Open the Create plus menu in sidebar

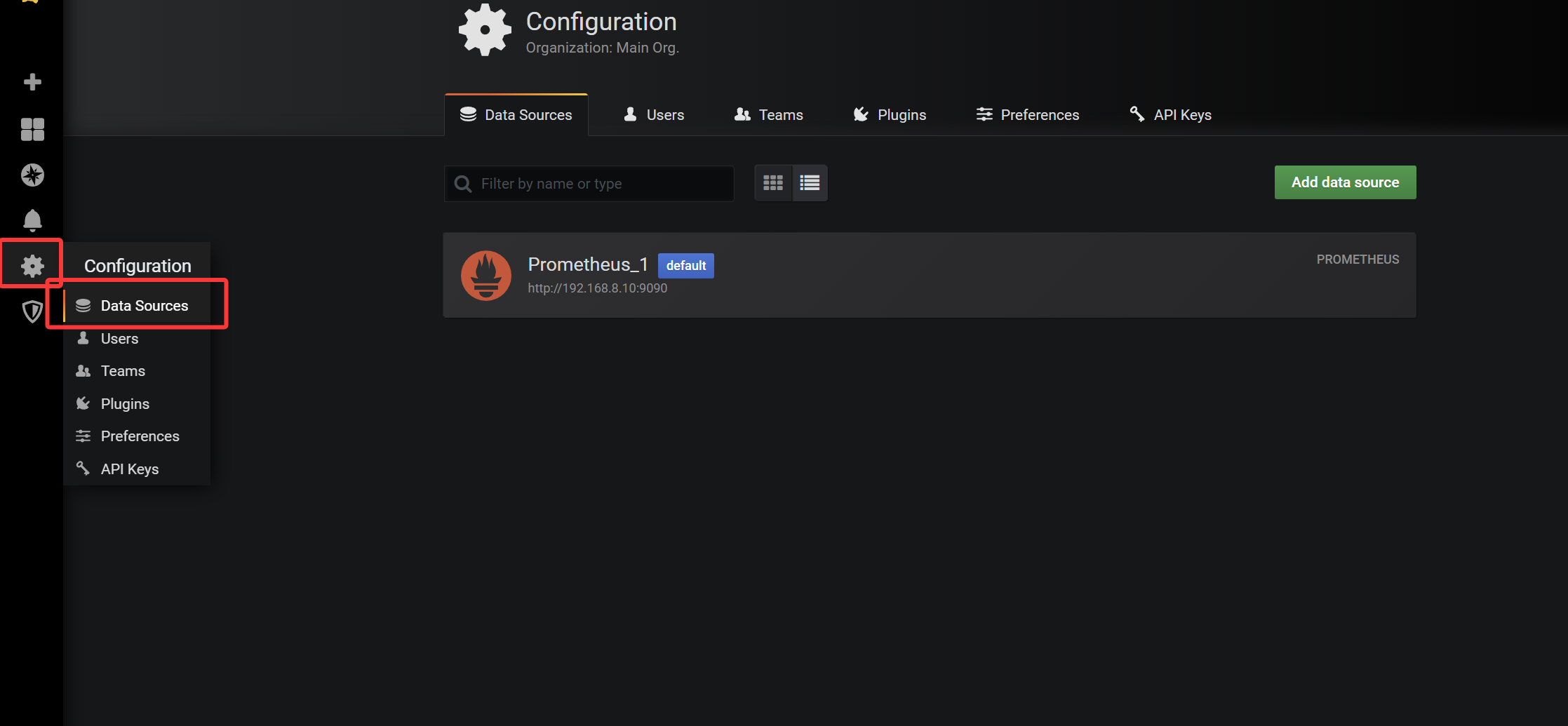click(x=32, y=82)
